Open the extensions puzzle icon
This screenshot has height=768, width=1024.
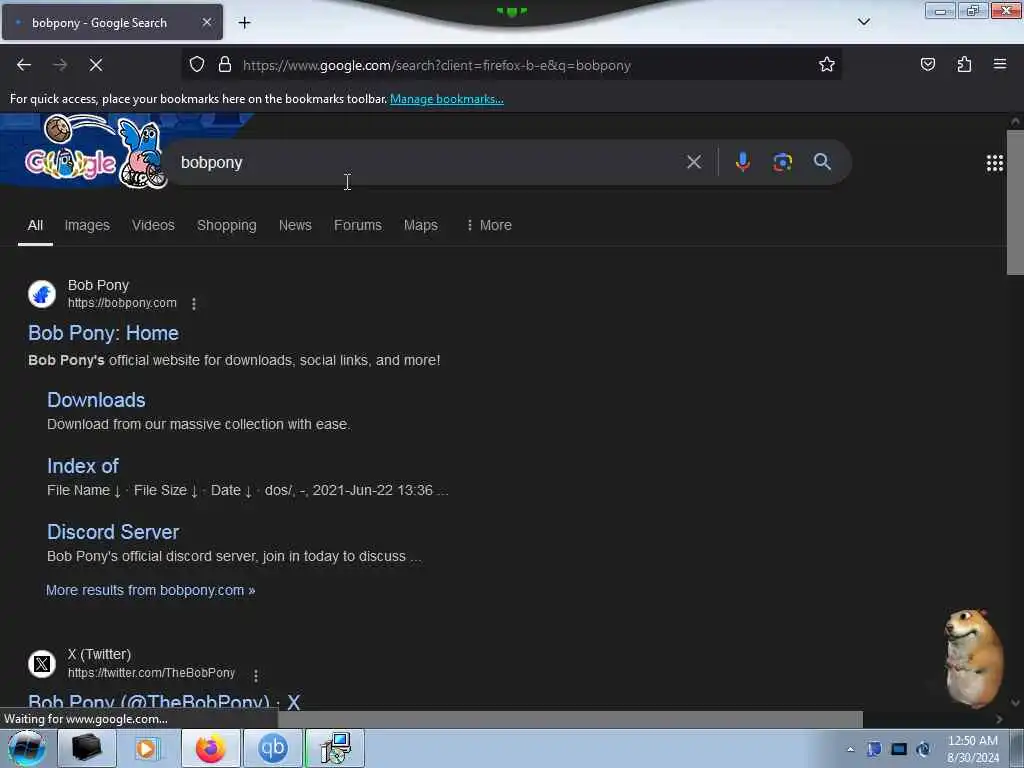point(964,65)
